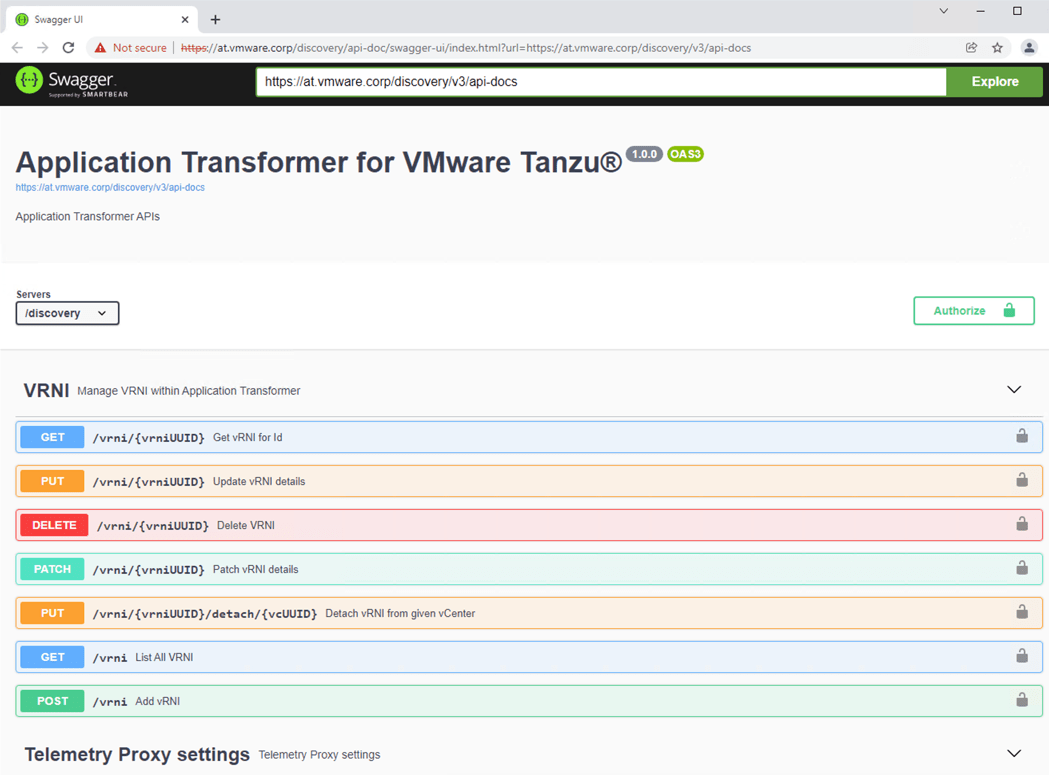The width and height of the screenshot is (1049, 775).
Task: Click the Authorize button
Action: pos(973,311)
